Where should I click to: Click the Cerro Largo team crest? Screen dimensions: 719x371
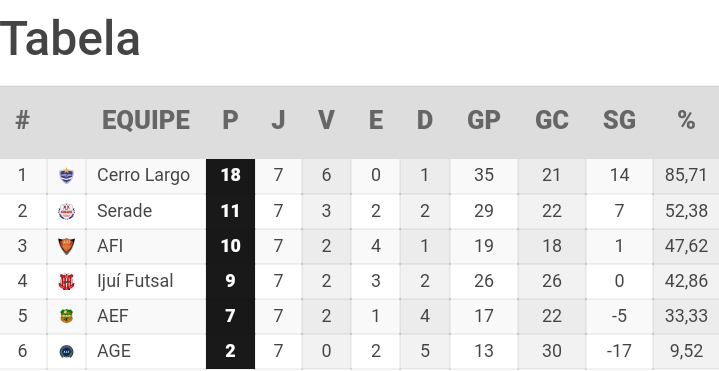(x=66, y=176)
